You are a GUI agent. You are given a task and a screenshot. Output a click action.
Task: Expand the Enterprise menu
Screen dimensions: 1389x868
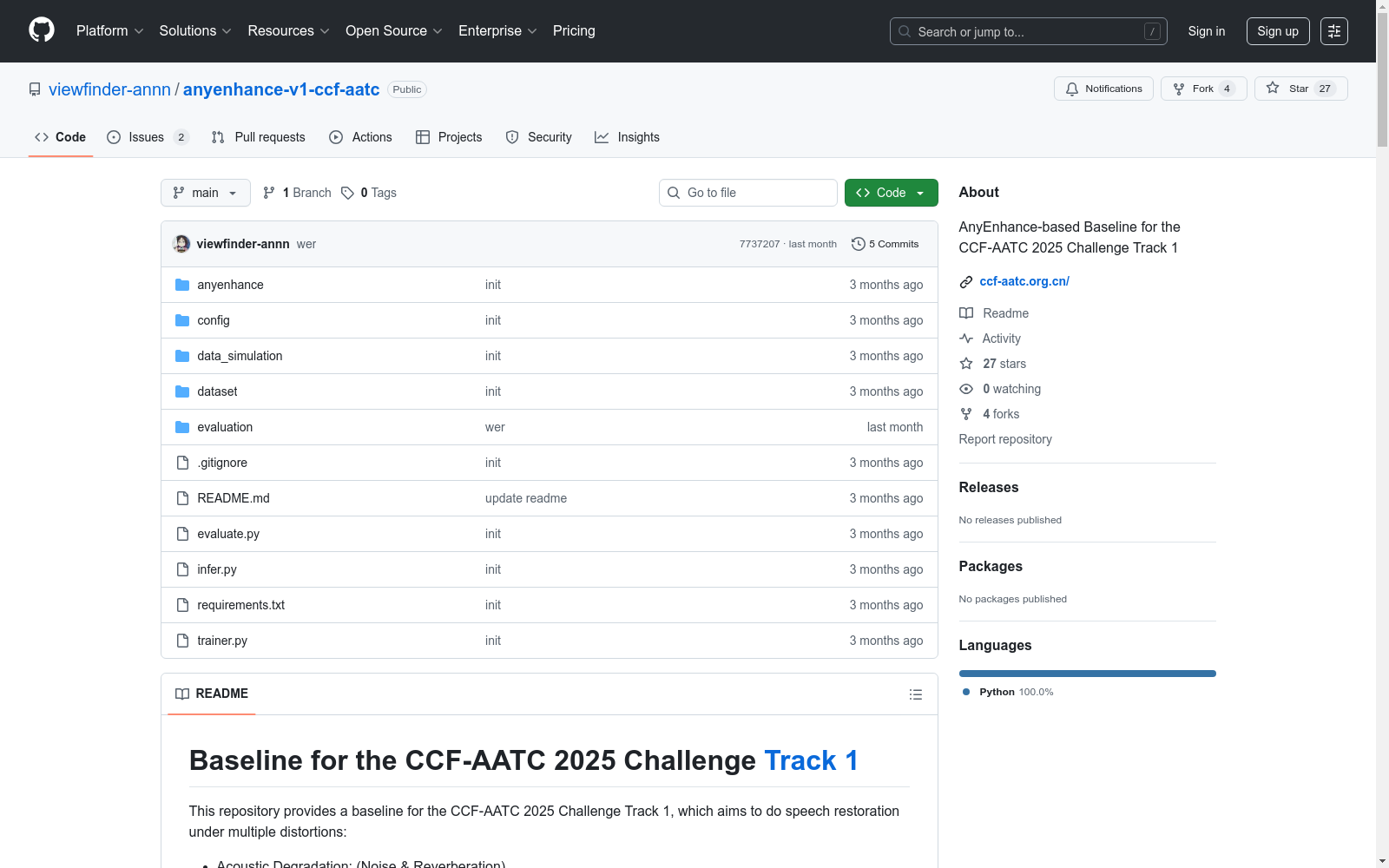tap(498, 31)
